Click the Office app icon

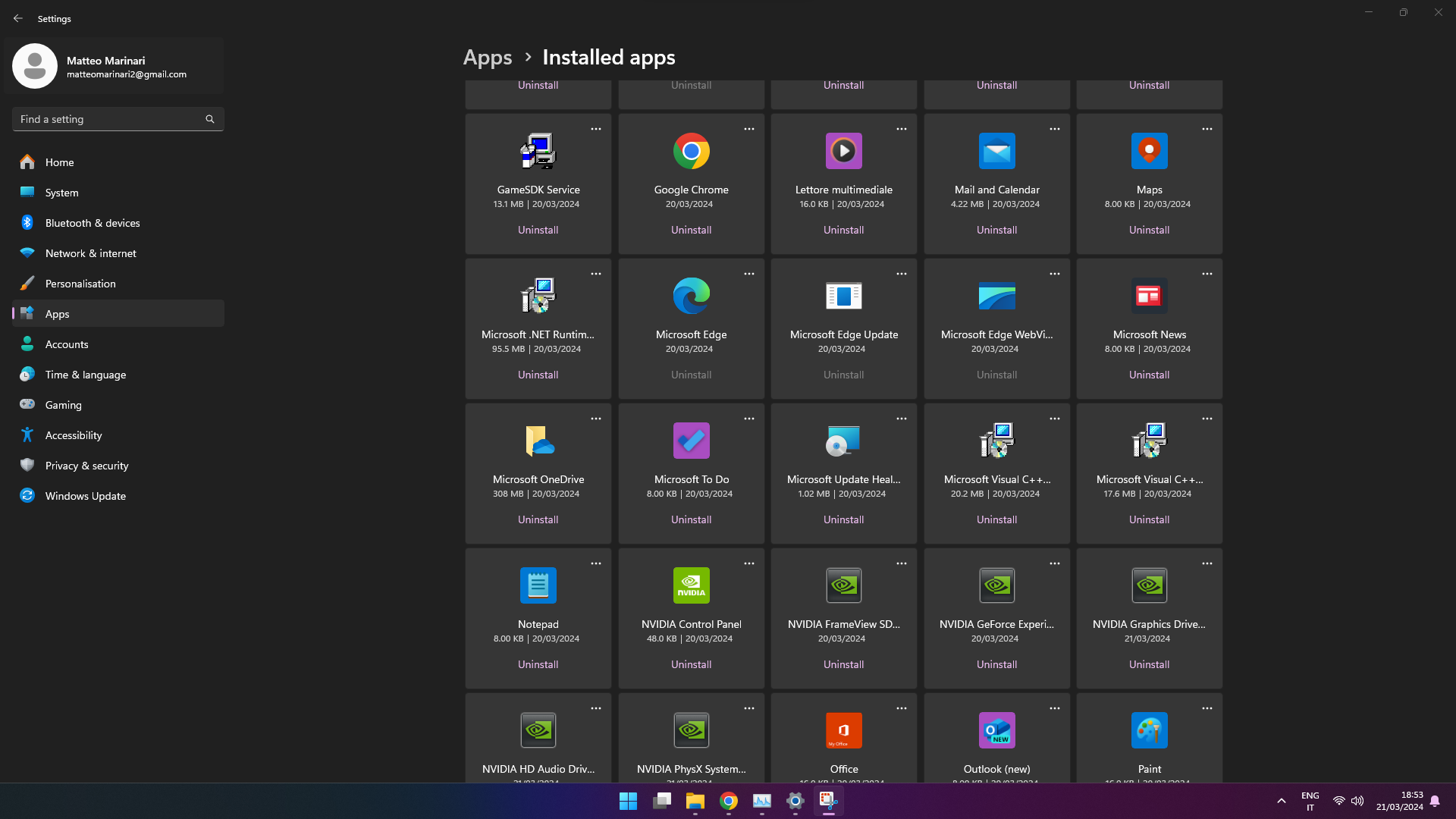(843, 730)
